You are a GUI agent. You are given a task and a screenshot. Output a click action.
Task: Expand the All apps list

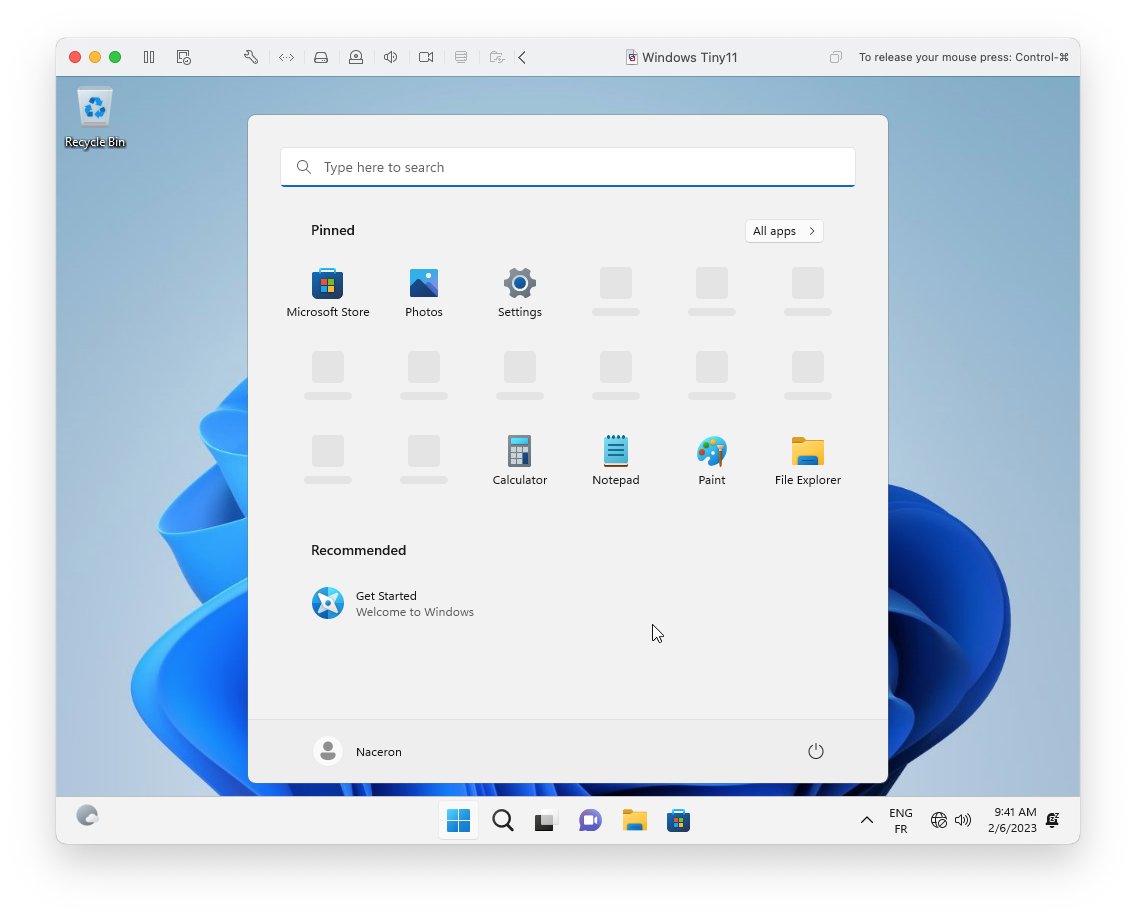coord(784,231)
